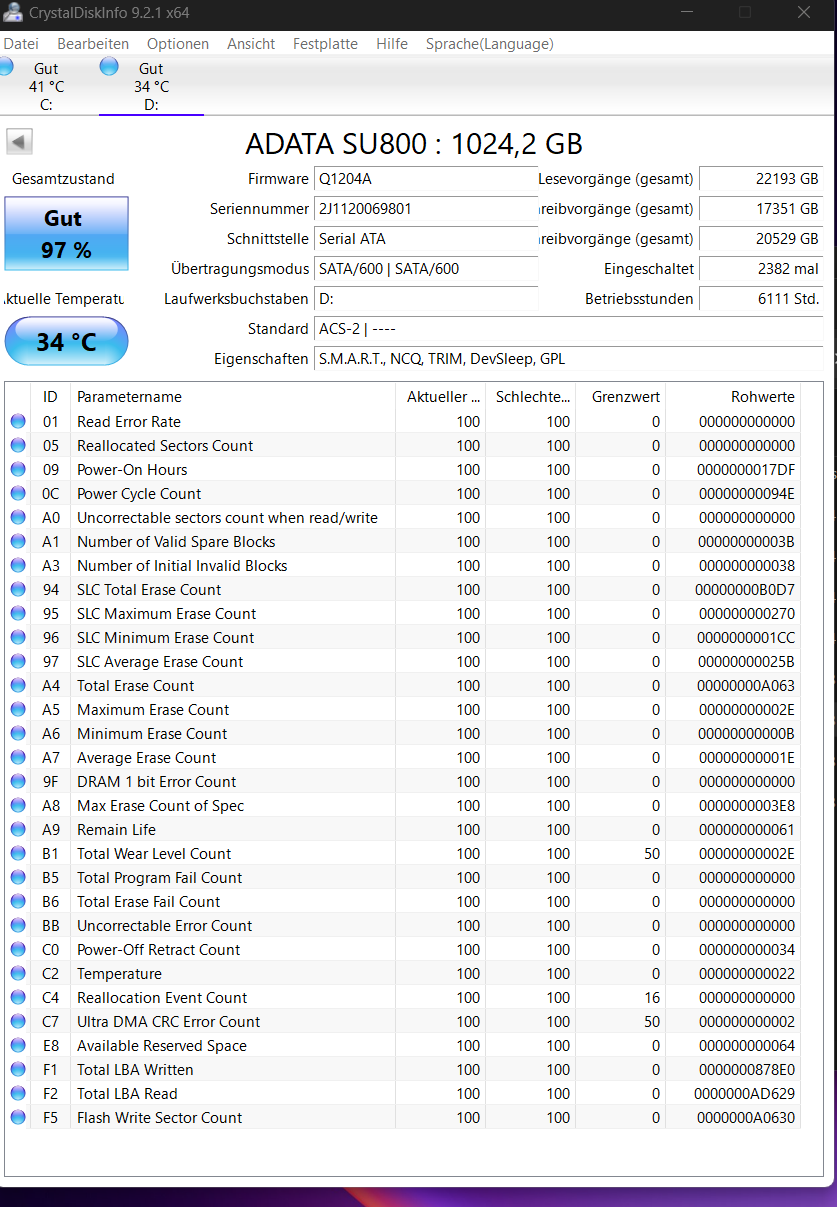Select the Number of Initial Invalid Blocks row
The height and width of the screenshot is (1207, 837).
(403, 566)
